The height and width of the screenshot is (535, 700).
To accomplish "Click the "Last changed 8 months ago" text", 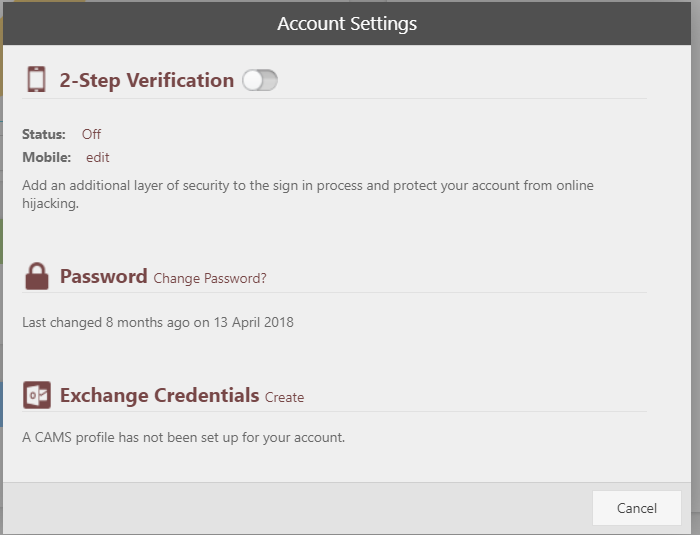I will pos(158,322).
